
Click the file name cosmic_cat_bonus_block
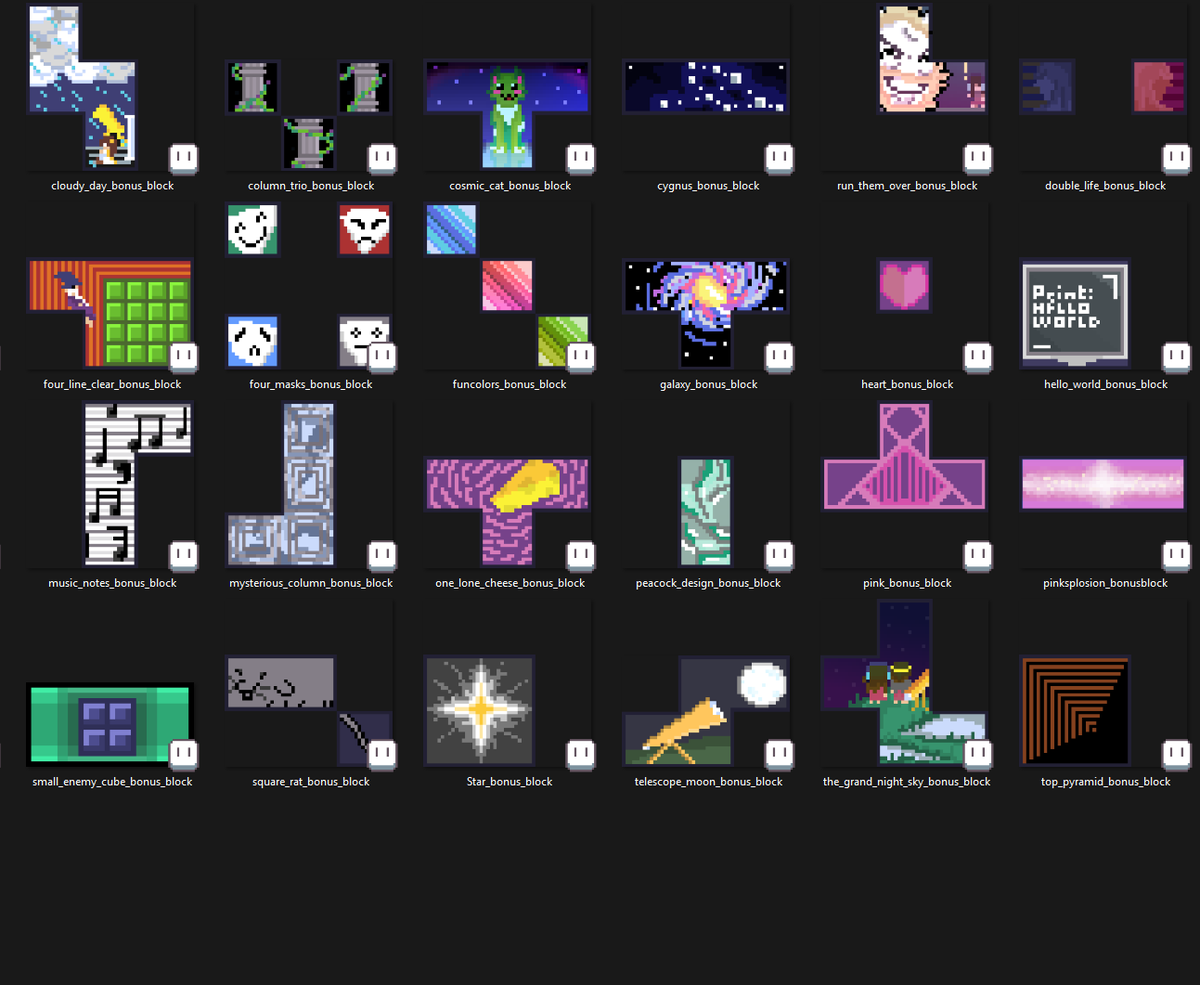click(510, 186)
